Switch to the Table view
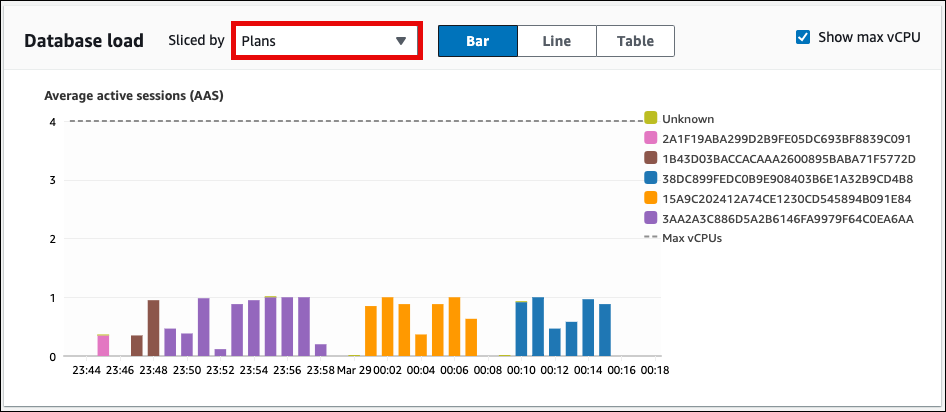 pyautogui.click(x=635, y=41)
